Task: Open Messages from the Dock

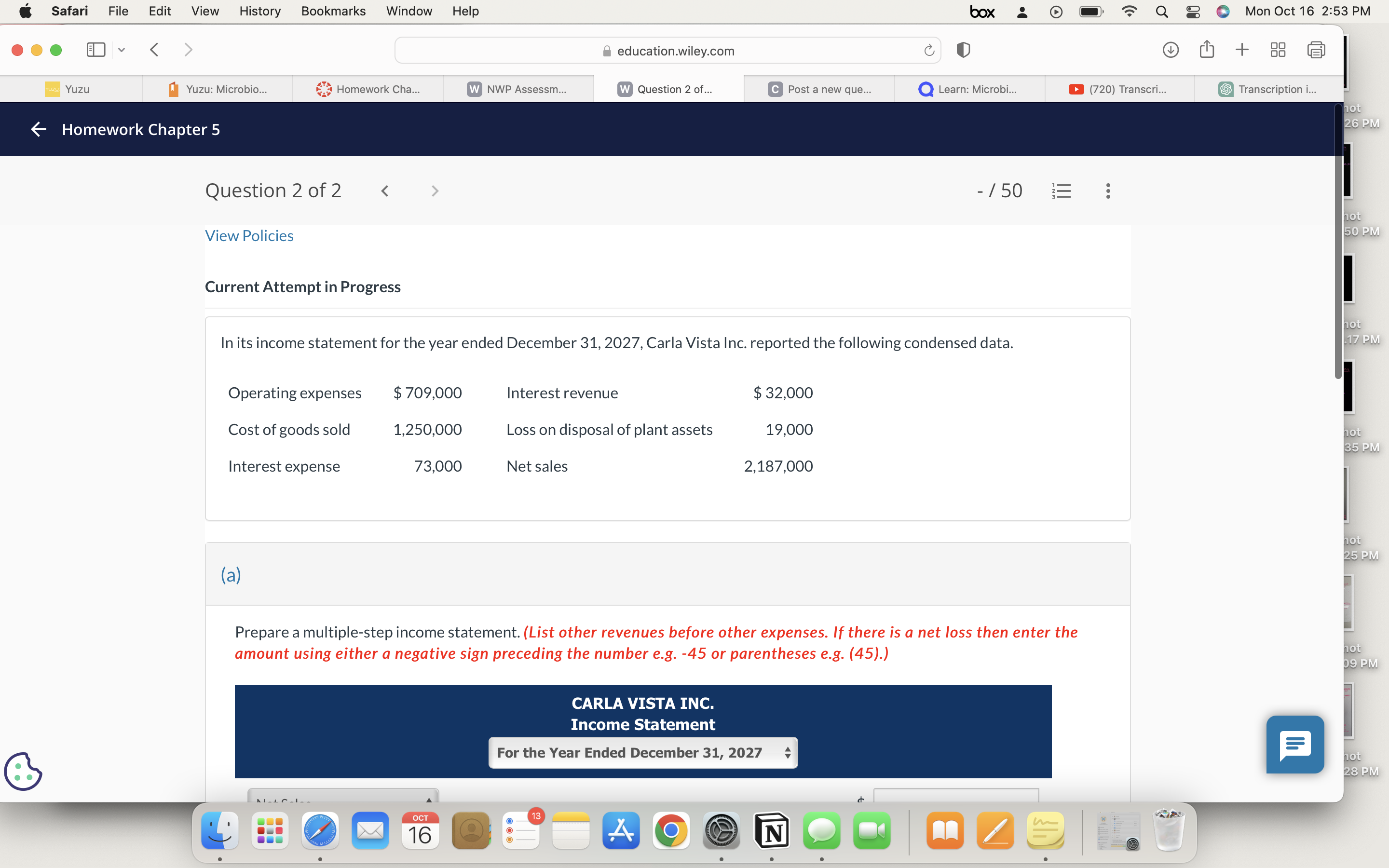Action: click(821, 831)
